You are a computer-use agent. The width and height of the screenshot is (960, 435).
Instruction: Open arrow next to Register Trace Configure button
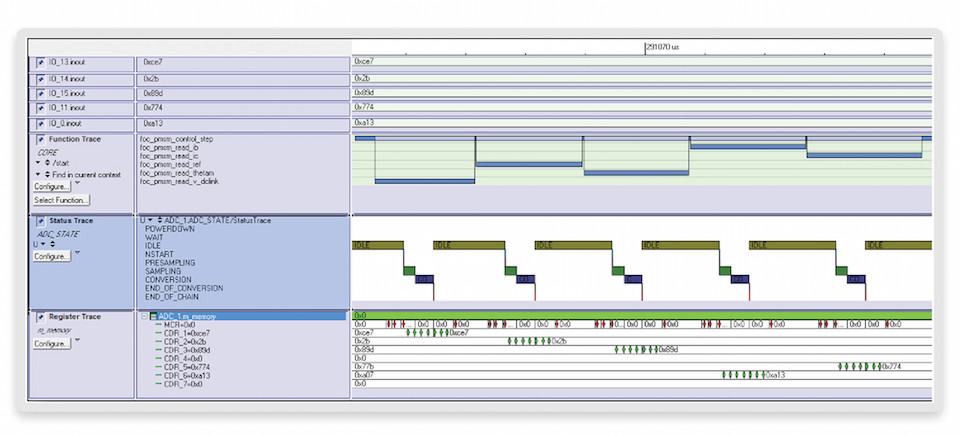click(x=77, y=341)
